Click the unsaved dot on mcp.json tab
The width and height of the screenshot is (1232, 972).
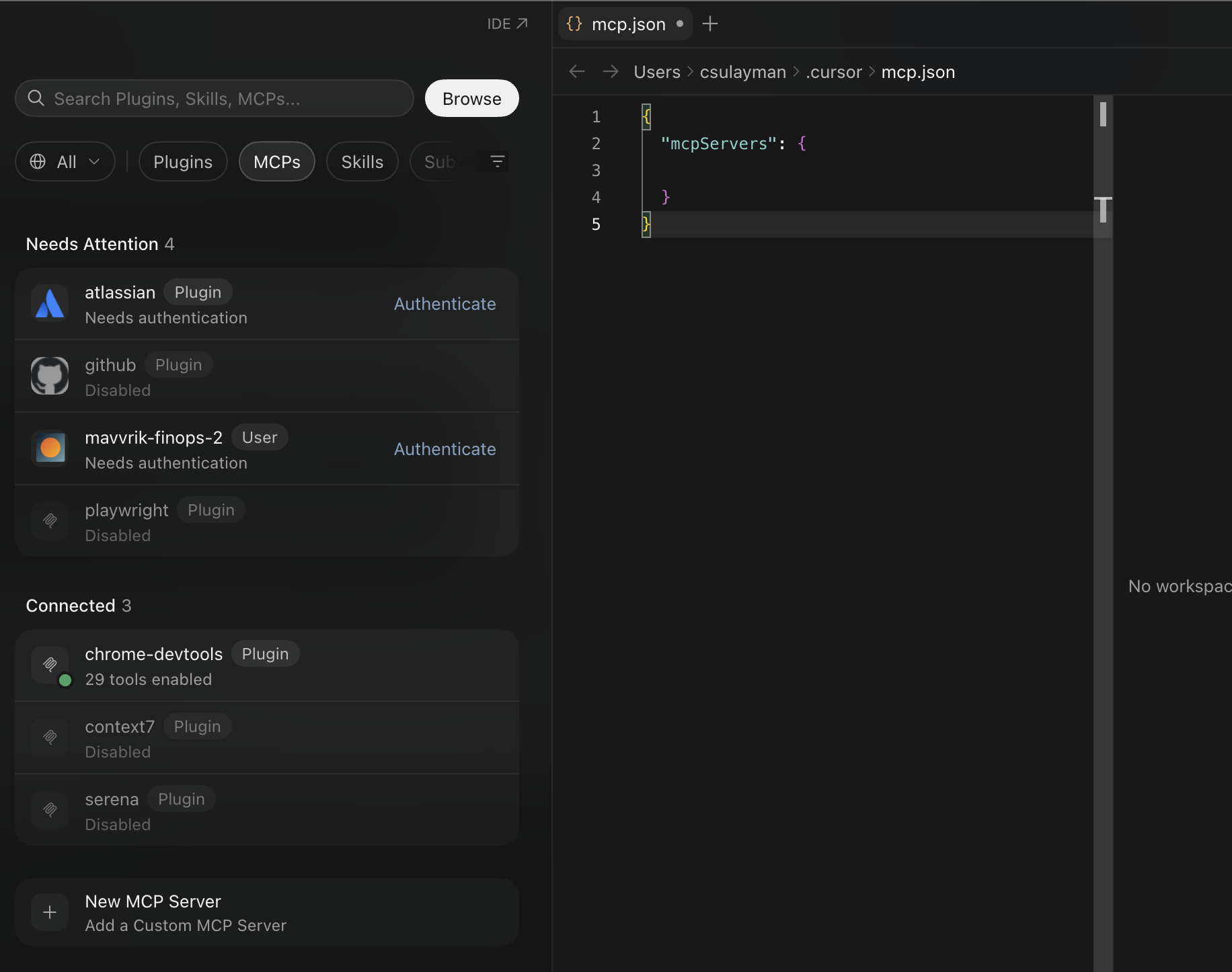click(680, 24)
